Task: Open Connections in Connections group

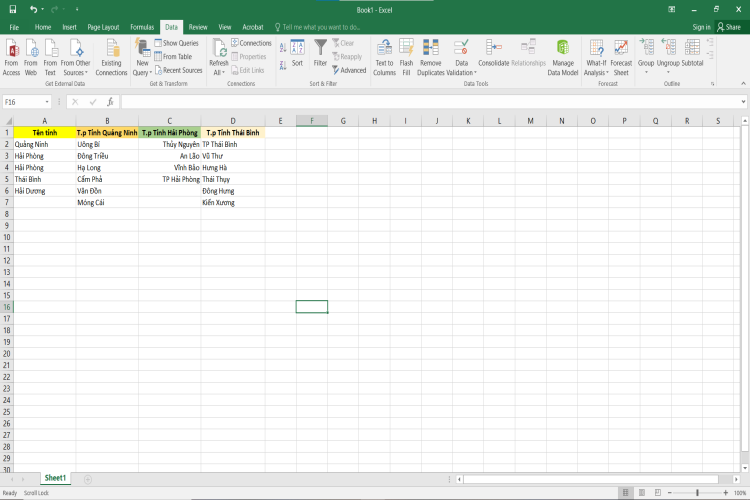Action: coord(251,43)
